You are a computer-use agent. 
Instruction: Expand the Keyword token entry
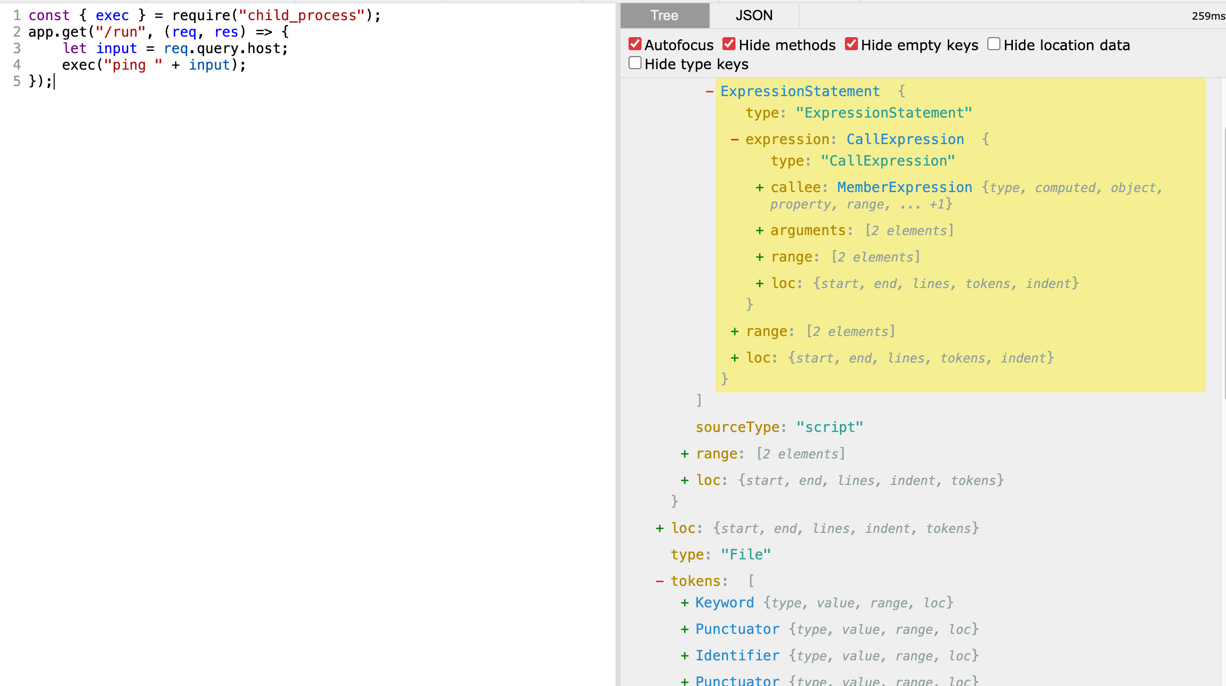click(684, 603)
